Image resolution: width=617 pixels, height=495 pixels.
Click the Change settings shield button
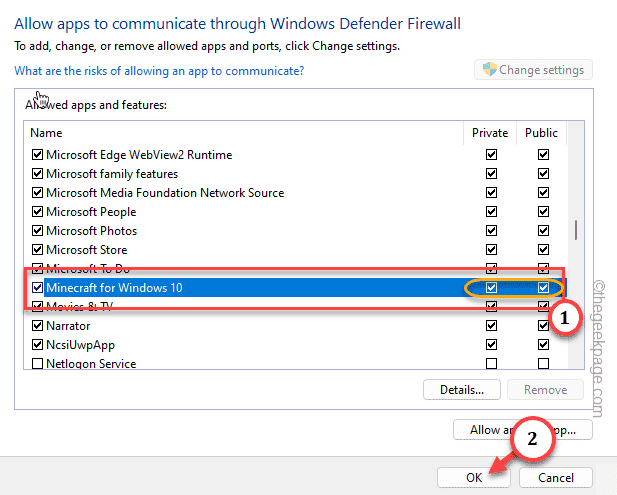[533, 70]
